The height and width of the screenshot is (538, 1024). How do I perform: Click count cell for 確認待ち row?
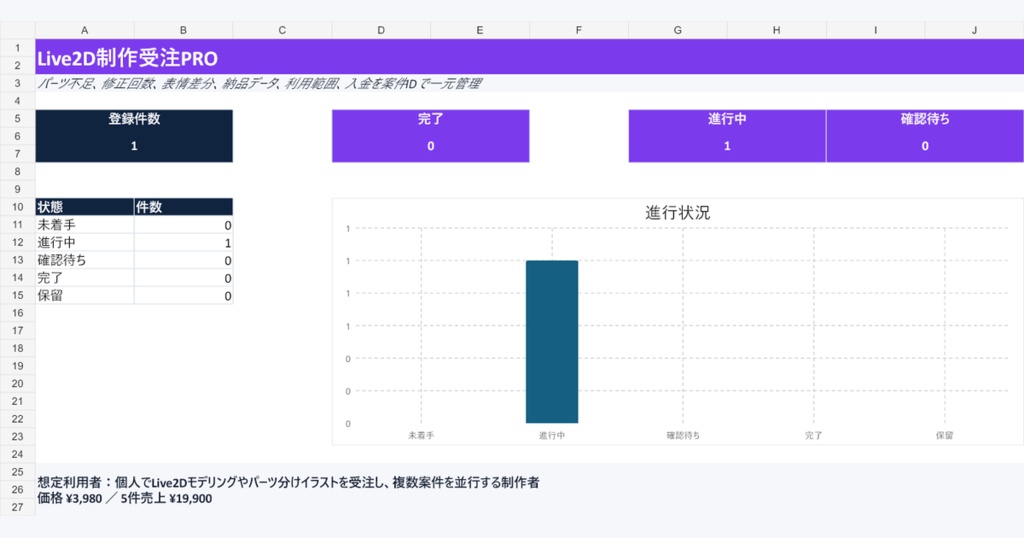[184, 260]
